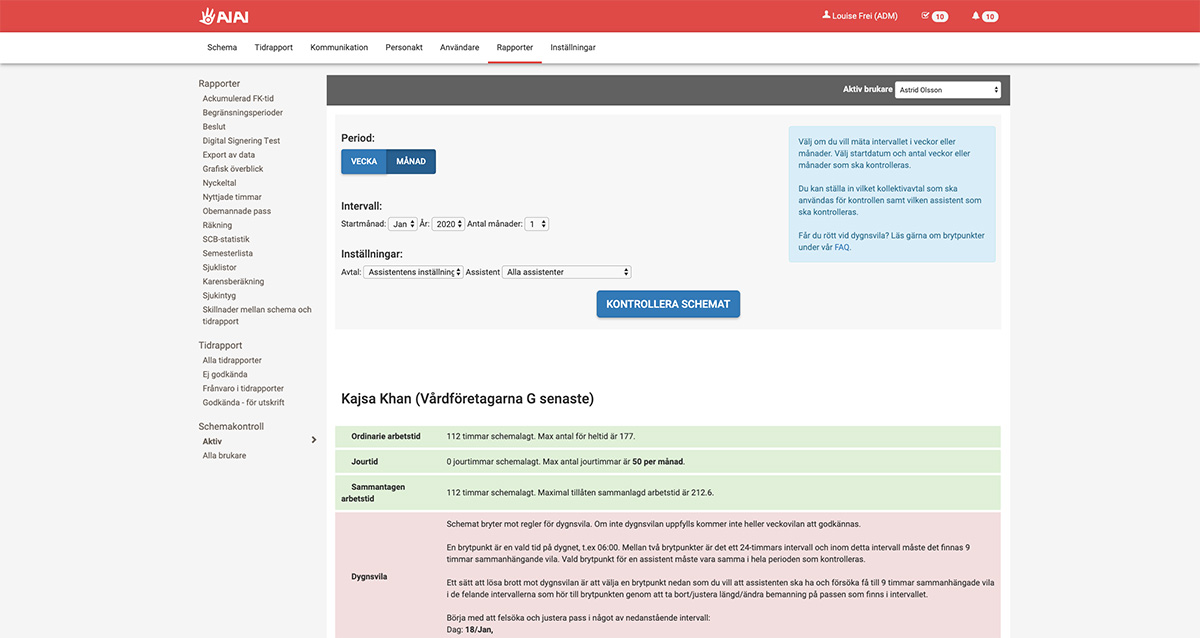
Task: Open Digital Signering Test
Action: [x=241, y=141]
